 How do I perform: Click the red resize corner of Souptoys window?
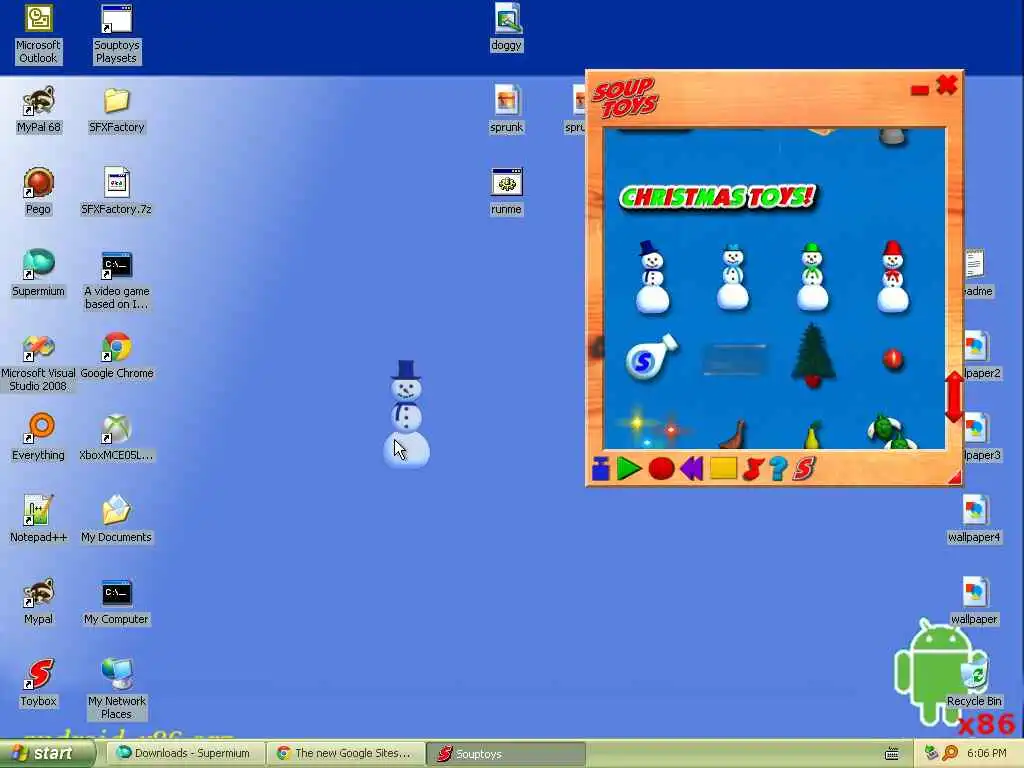[x=954, y=478]
